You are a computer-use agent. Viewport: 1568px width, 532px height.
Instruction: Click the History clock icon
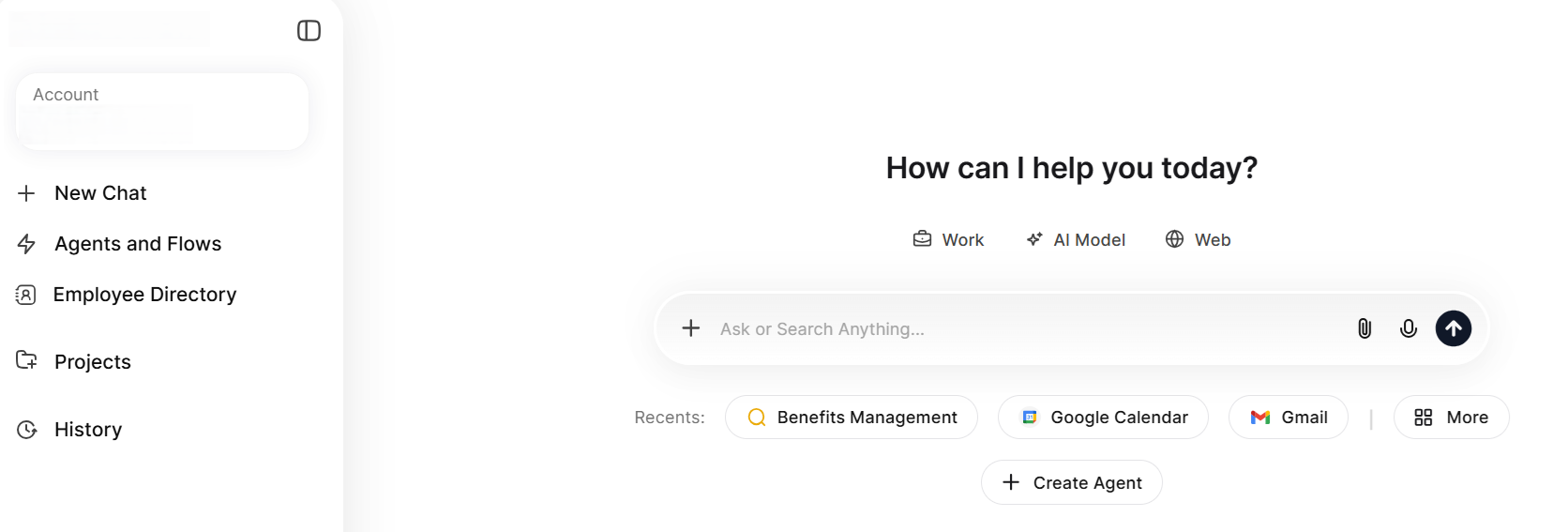pos(26,430)
